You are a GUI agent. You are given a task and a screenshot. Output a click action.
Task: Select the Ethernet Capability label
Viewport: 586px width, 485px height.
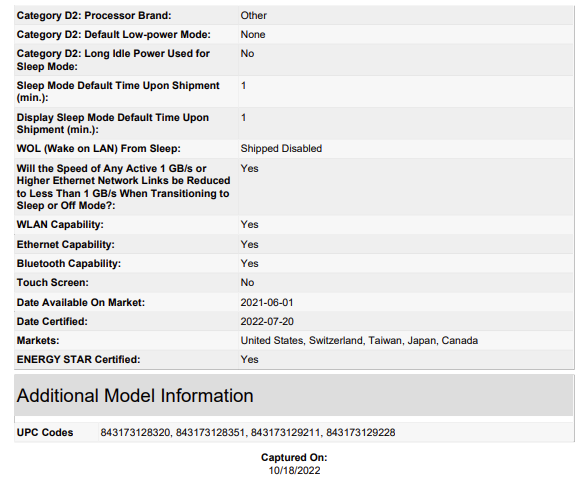pyautogui.click(x=66, y=244)
